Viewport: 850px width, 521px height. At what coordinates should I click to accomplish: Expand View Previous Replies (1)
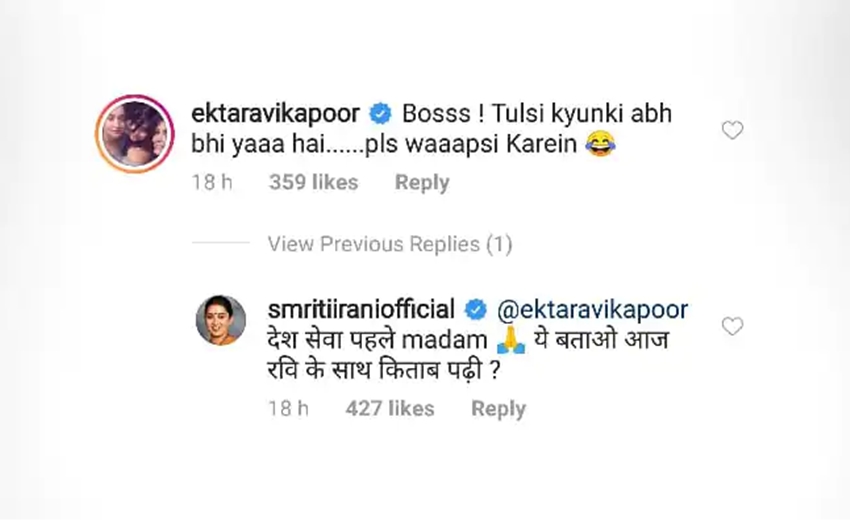390,244
